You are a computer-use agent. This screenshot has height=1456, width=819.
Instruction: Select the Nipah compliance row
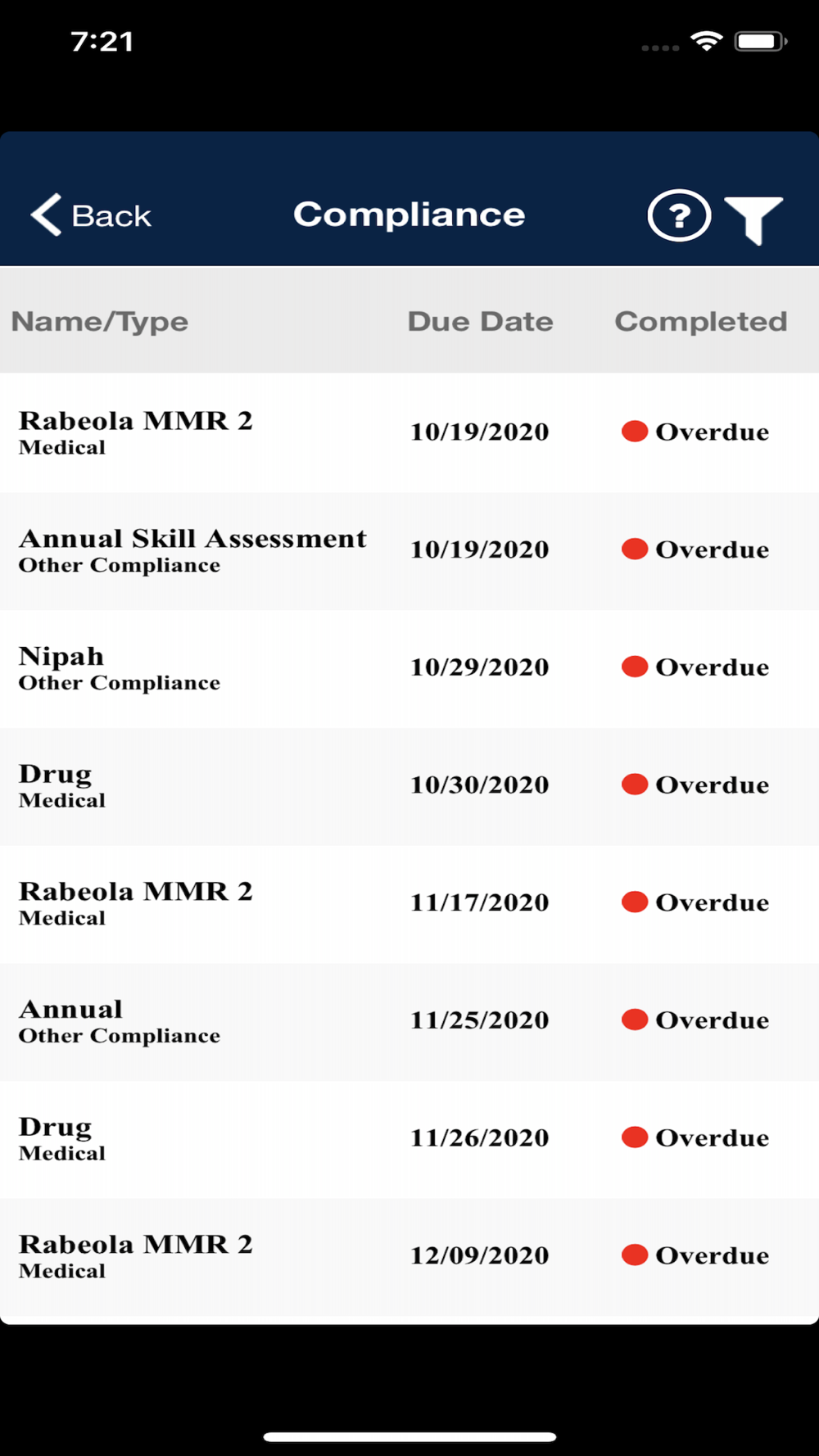click(x=409, y=668)
